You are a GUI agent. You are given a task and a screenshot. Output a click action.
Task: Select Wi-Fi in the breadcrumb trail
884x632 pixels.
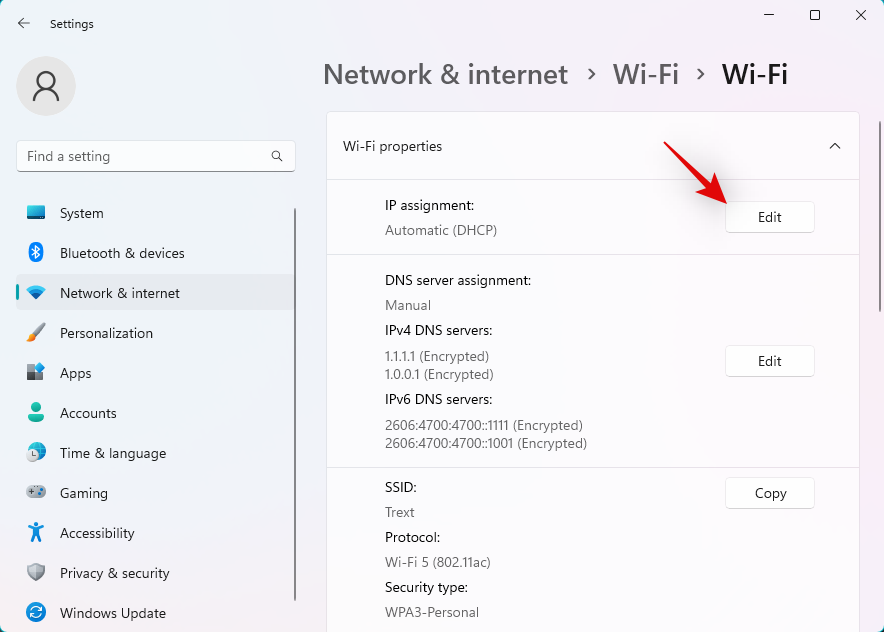[646, 74]
